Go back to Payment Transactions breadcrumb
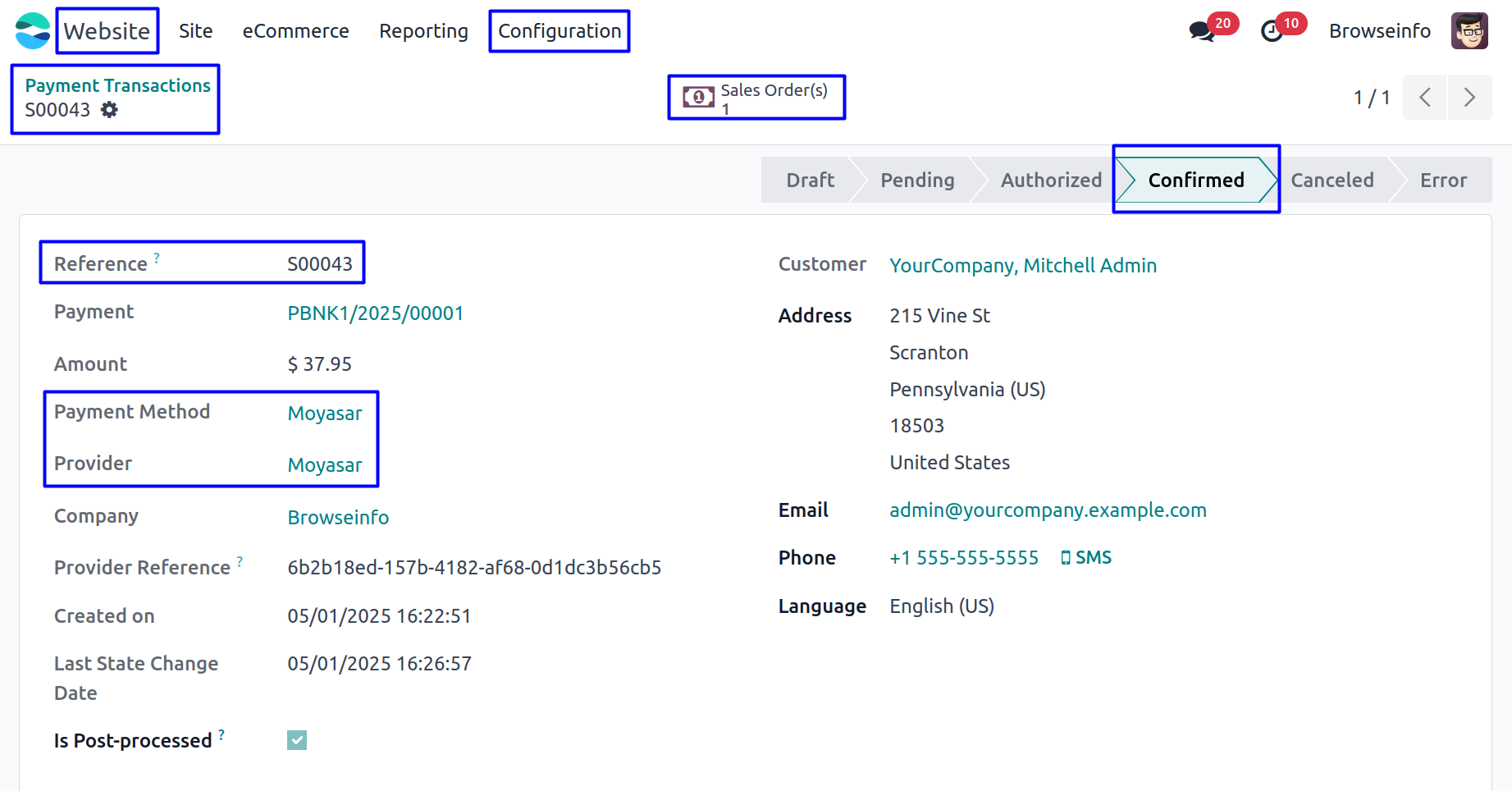This screenshot has width=1512, height=791. 118,85
